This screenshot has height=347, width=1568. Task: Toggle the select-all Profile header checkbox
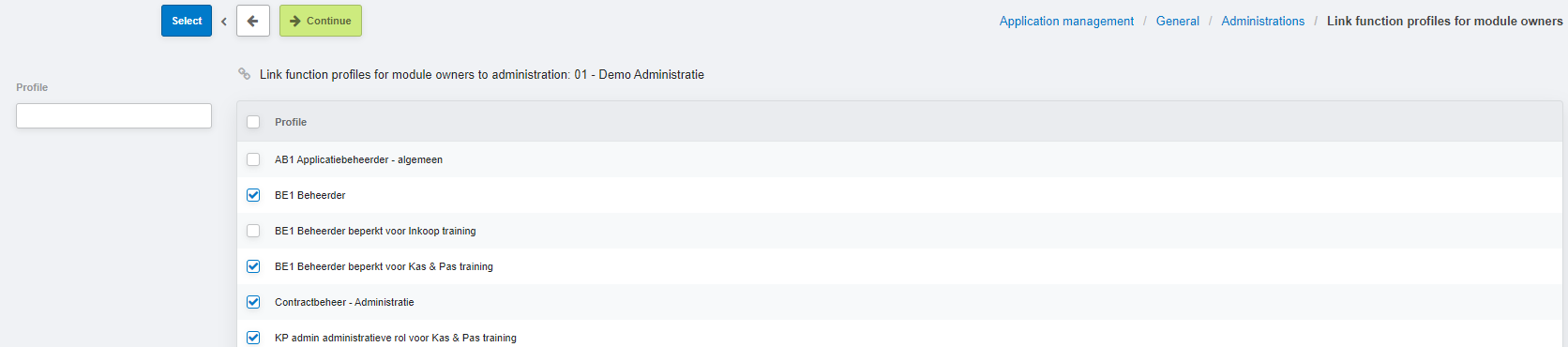pyautogui.click(x=253, y=122)
